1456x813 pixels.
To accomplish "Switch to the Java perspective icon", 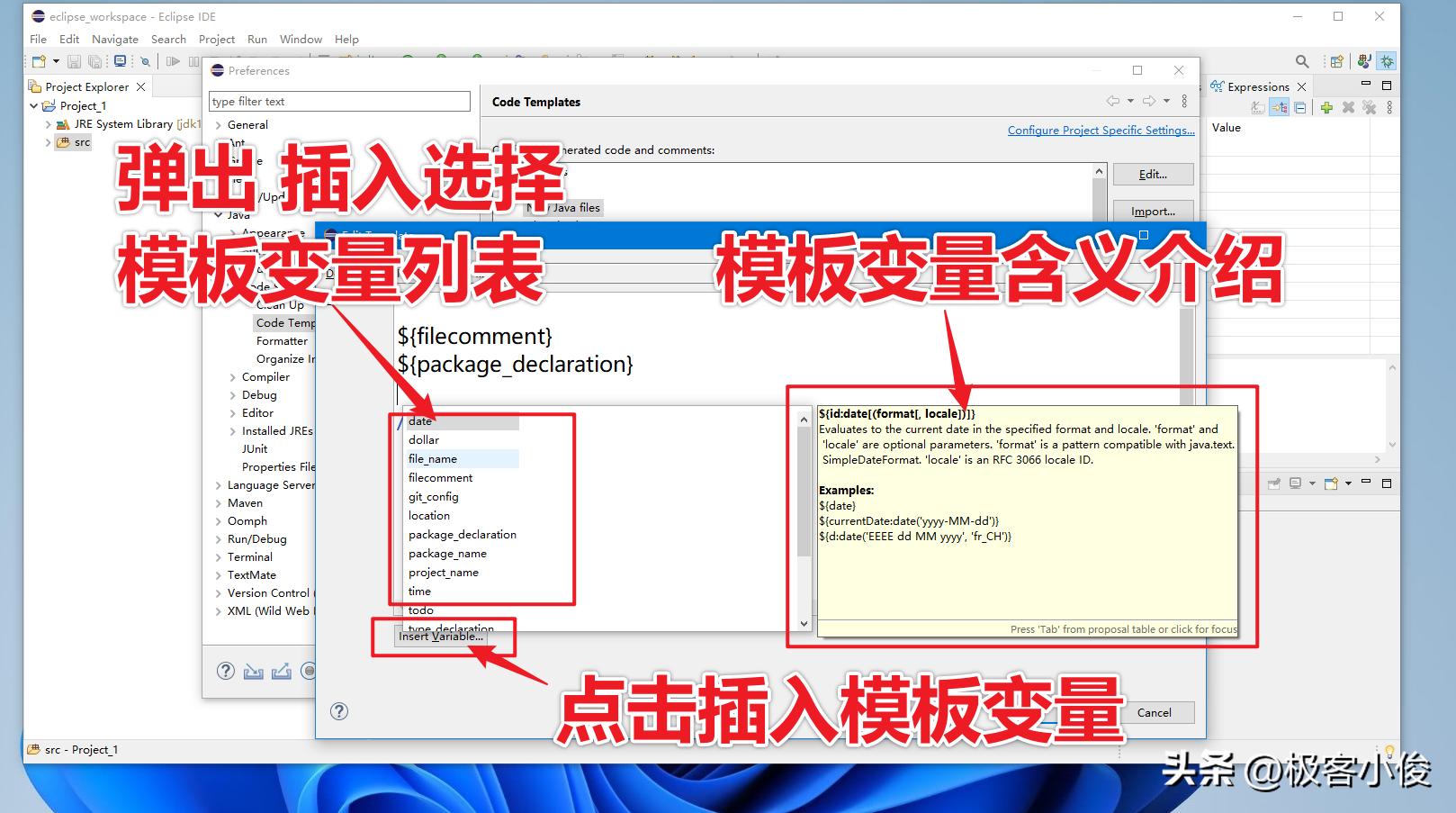I will tap(1364, 61).
